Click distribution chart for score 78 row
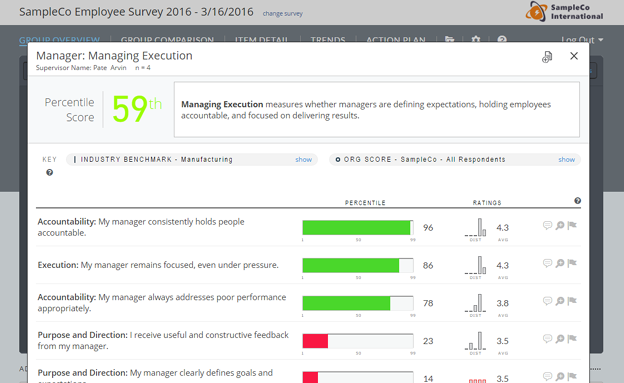 point(476,303)
